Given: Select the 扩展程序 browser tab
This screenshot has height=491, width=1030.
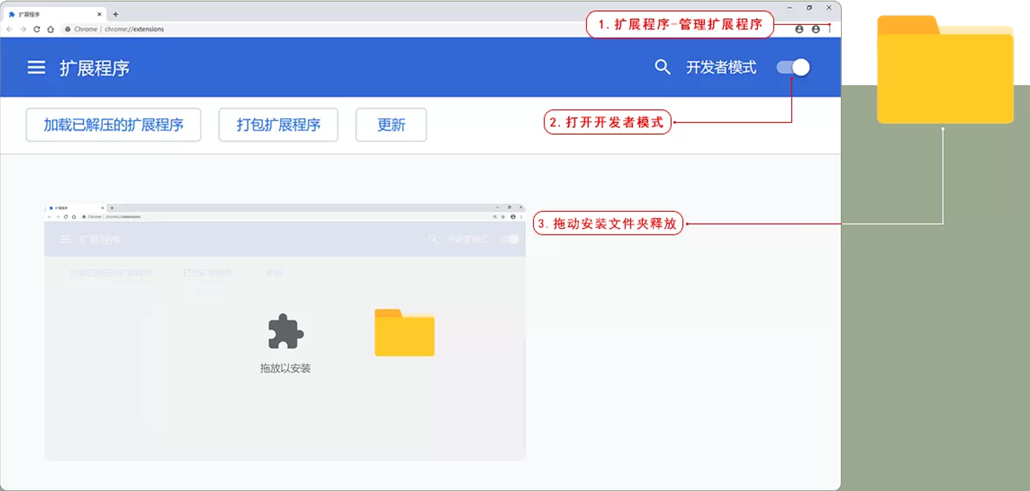Looking at the screenshot, I should 53,14.
